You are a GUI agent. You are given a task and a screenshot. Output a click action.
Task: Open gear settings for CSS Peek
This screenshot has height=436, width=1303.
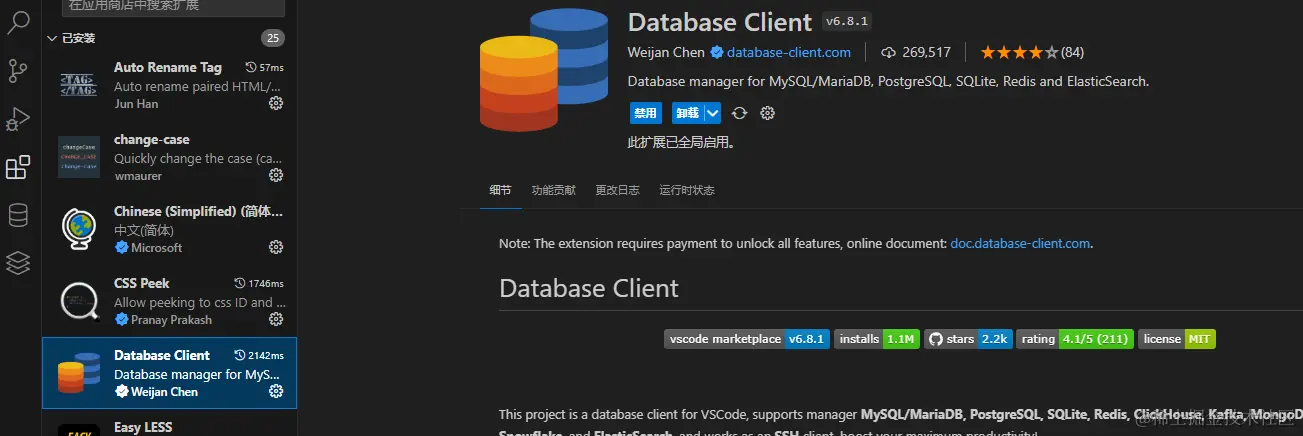276,319
